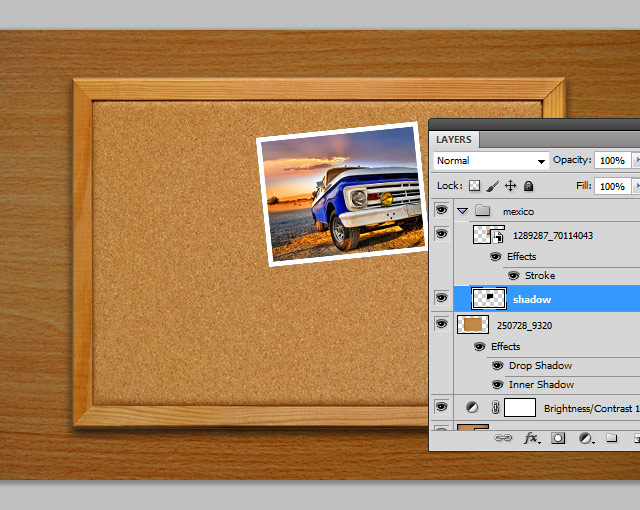Hide the shadow layer
640x510 pixels.
click(441, 297)
